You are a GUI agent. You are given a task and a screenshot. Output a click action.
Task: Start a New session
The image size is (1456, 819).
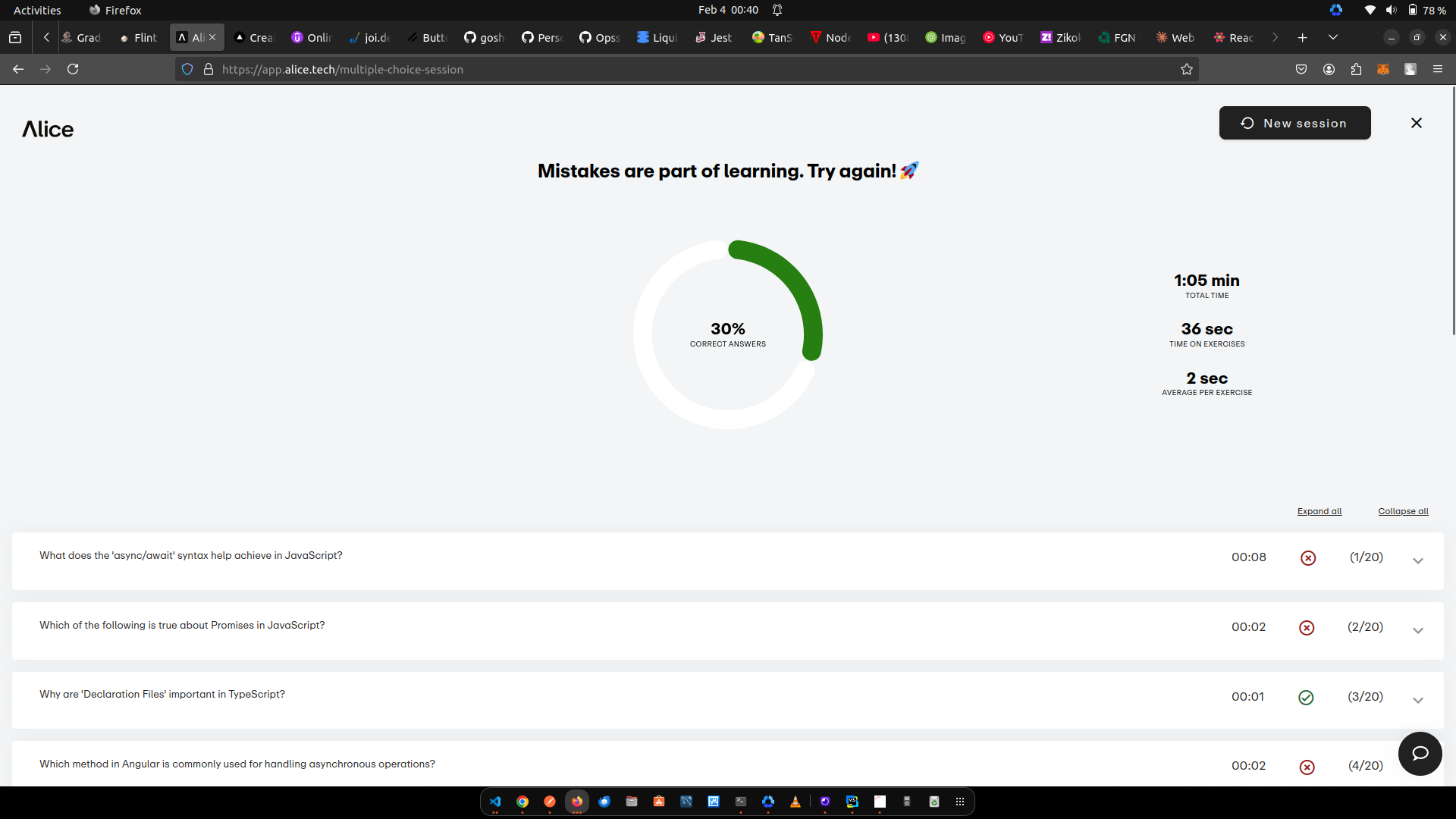[x=1294, y=123]
